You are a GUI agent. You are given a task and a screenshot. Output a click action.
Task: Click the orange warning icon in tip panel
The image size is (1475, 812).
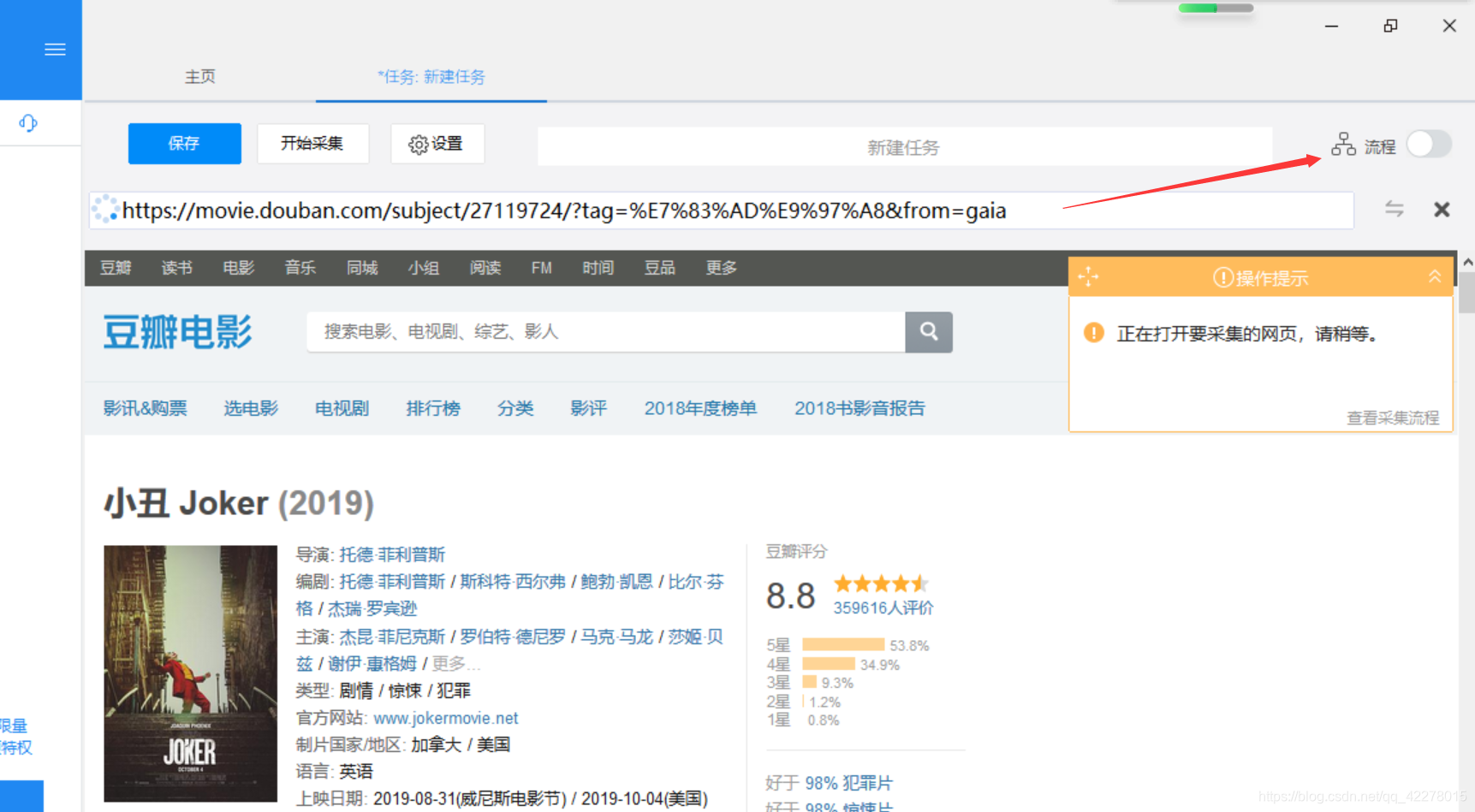[1093, 333]
